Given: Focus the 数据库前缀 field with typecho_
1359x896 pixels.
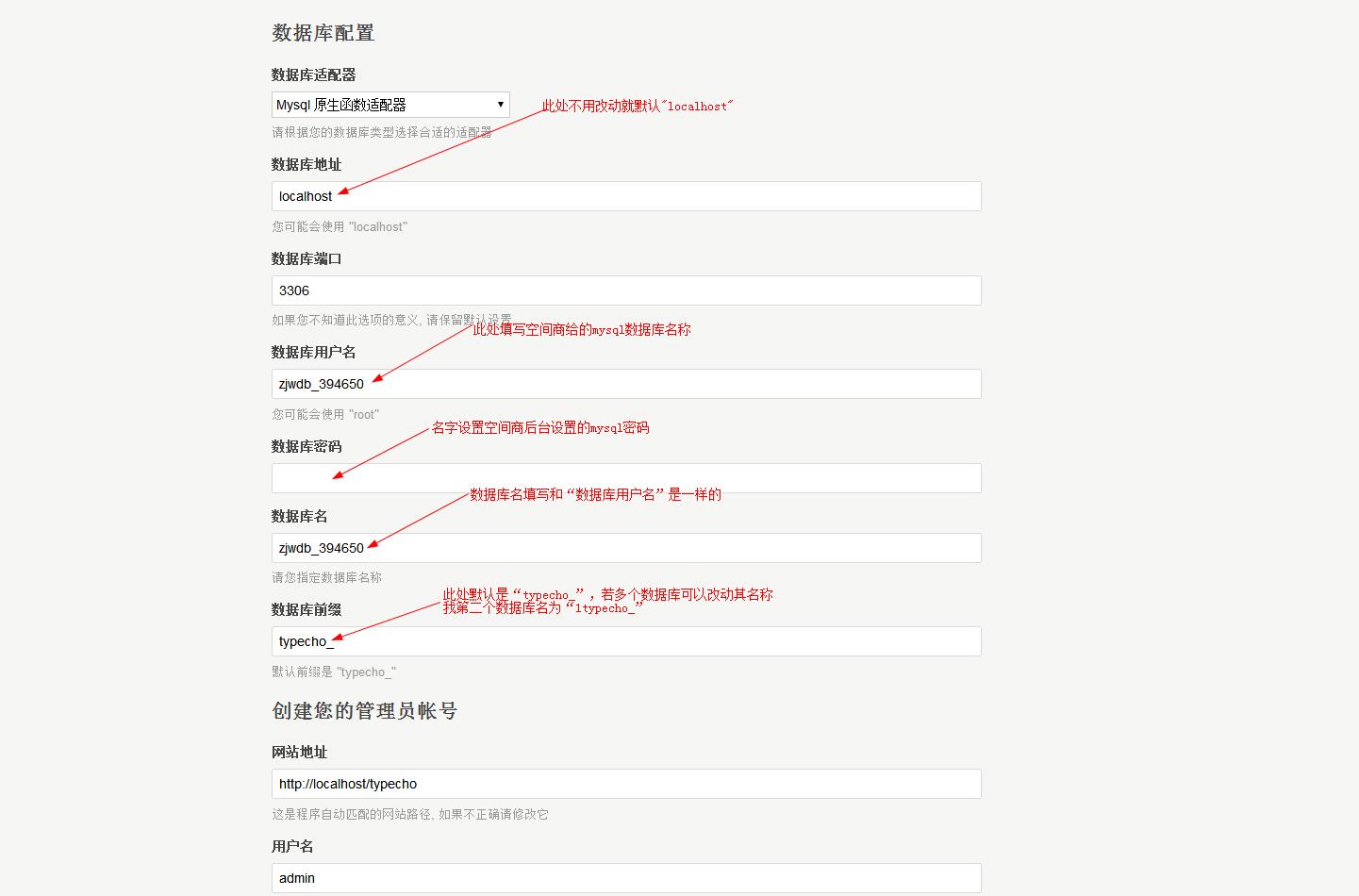Looking at the screenshot, I should pos(626,641).
